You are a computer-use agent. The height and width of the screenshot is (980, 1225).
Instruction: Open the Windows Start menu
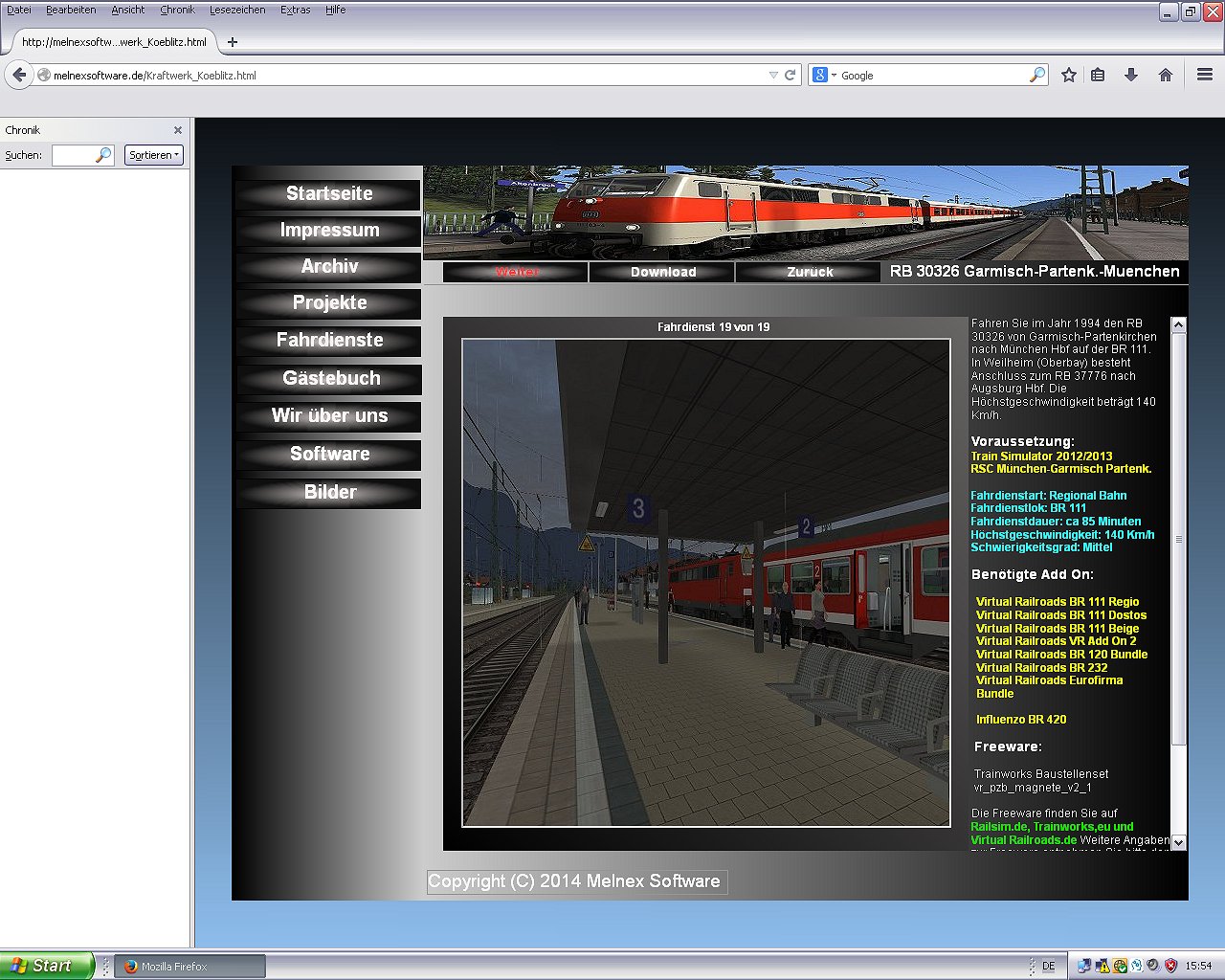pos(47,966)
